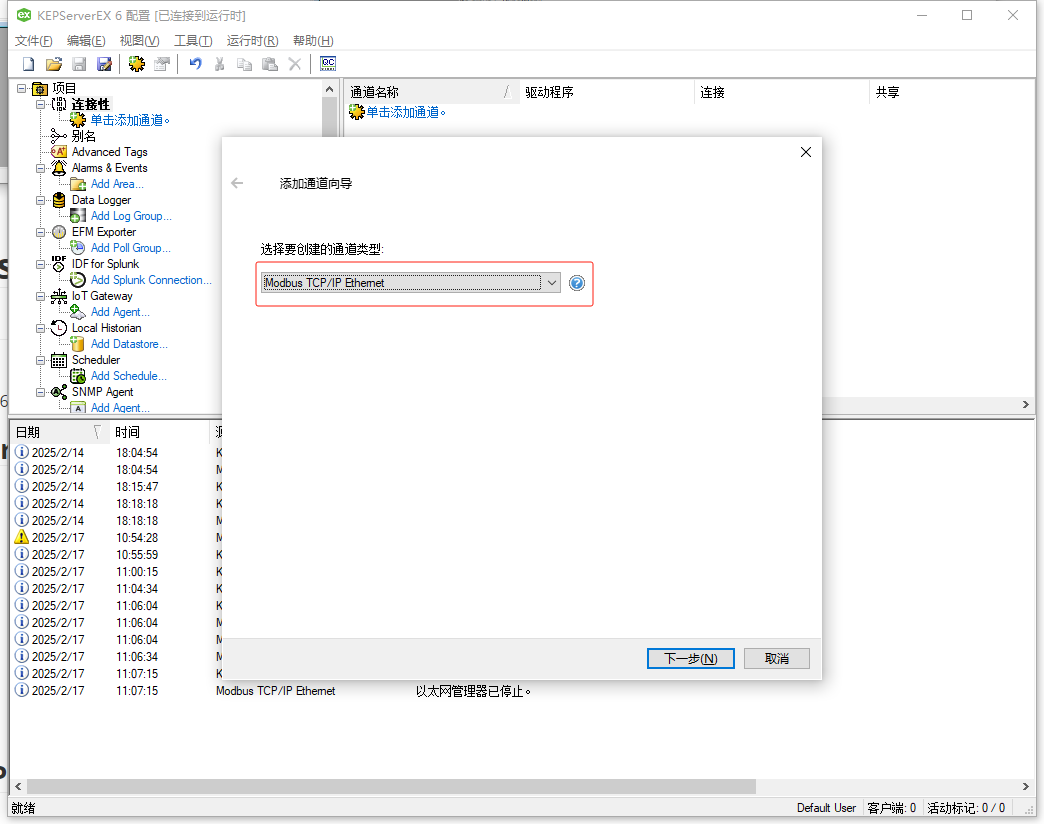This screenshot has height=824, width=1044.
Task: Collapse the Local Historian tree node
Action: click(x=41, y=327)
